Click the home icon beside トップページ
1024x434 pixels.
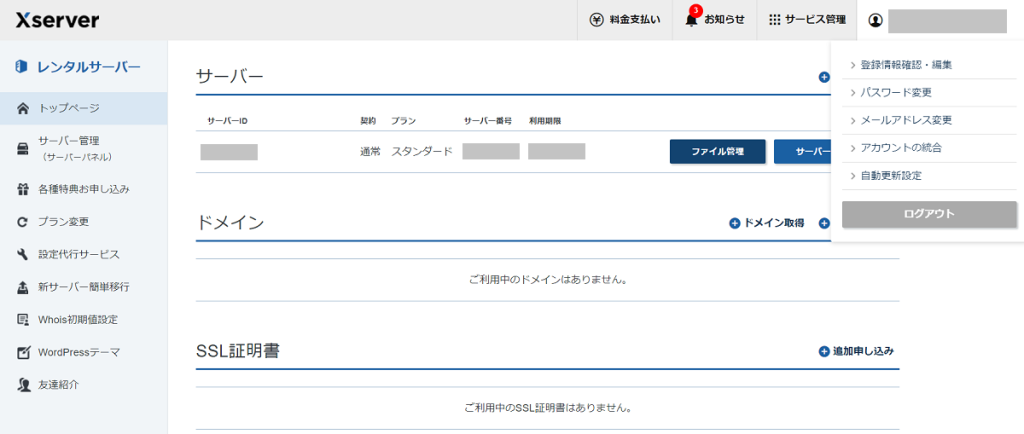tap(23, 108)
